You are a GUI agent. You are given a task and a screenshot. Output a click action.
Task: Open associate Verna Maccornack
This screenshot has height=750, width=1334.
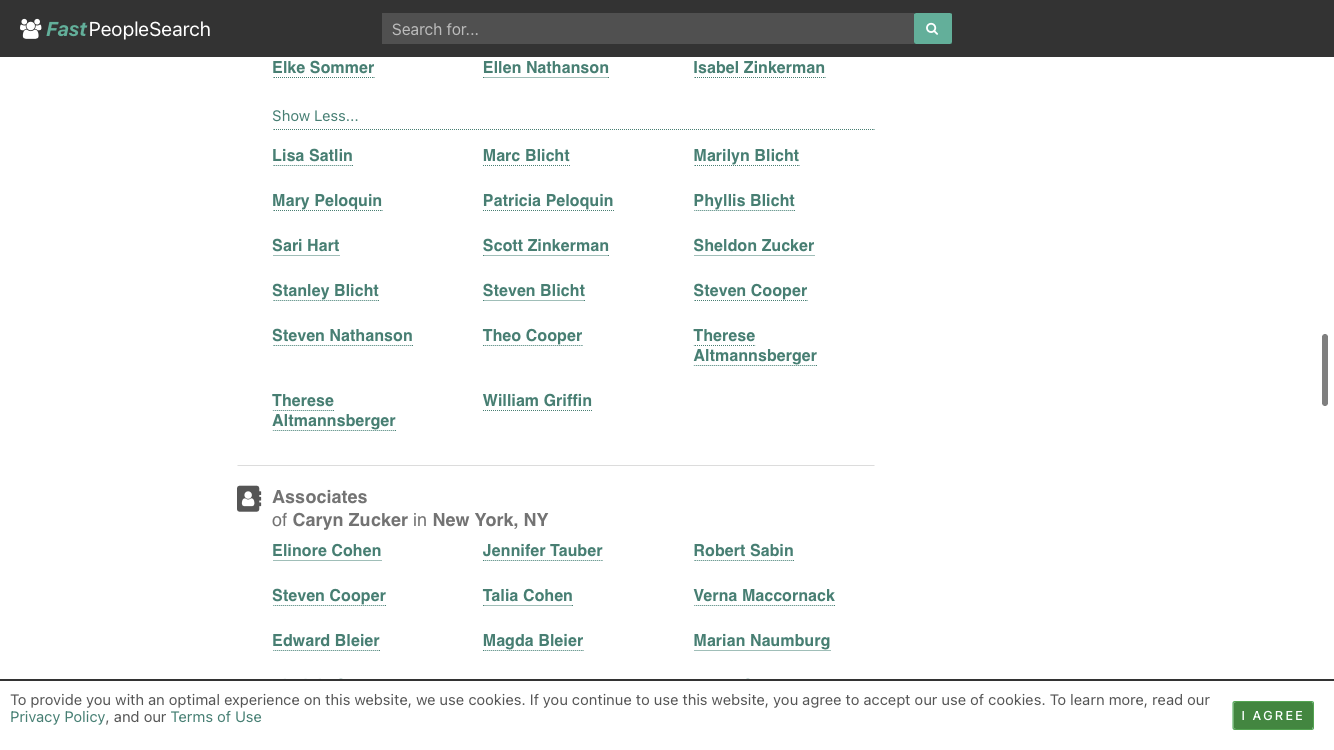pyautogui.click(x=764, y=596)
